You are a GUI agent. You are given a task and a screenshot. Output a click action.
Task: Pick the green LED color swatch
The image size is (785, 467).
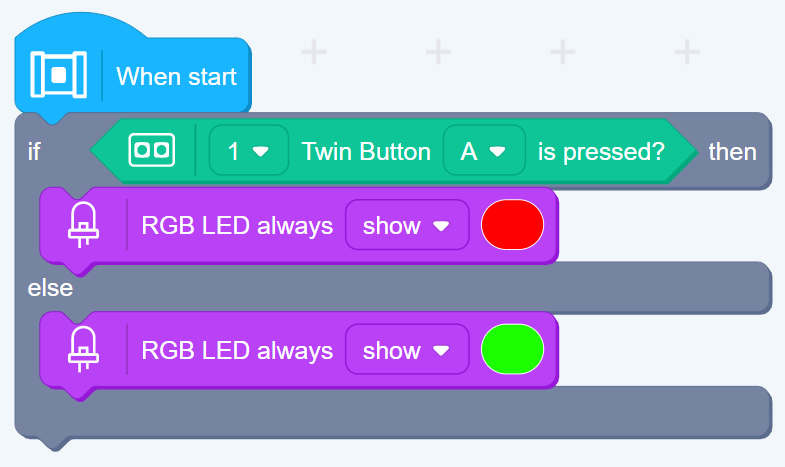tap(512, 350)
